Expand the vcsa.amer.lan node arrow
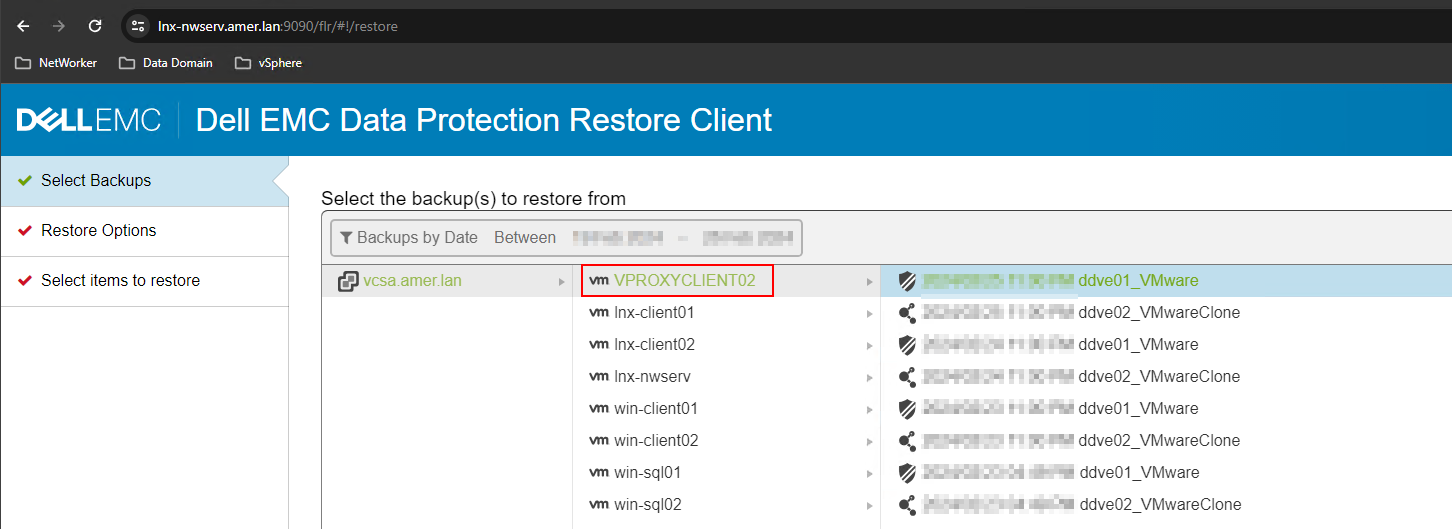The image size is (1452, 529). pos(562,282)
